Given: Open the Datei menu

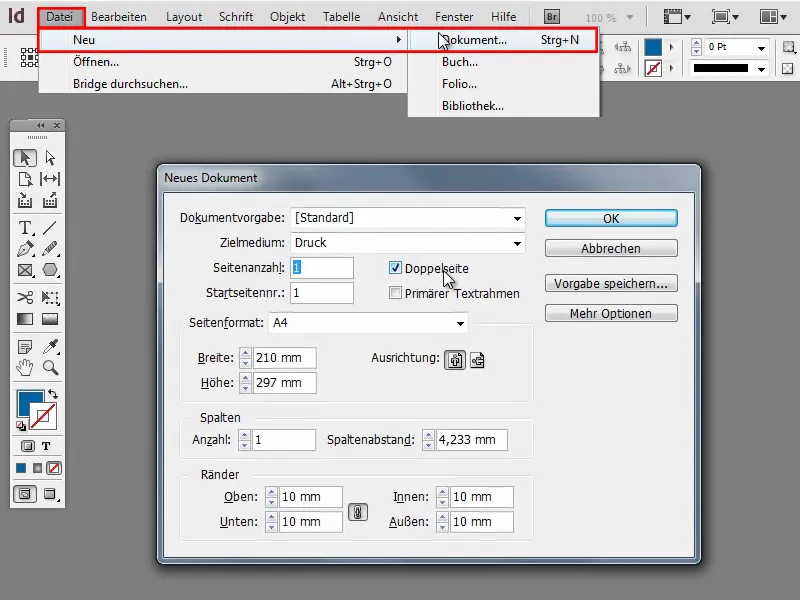Looking at the screenshot, I should coord(60,17).
